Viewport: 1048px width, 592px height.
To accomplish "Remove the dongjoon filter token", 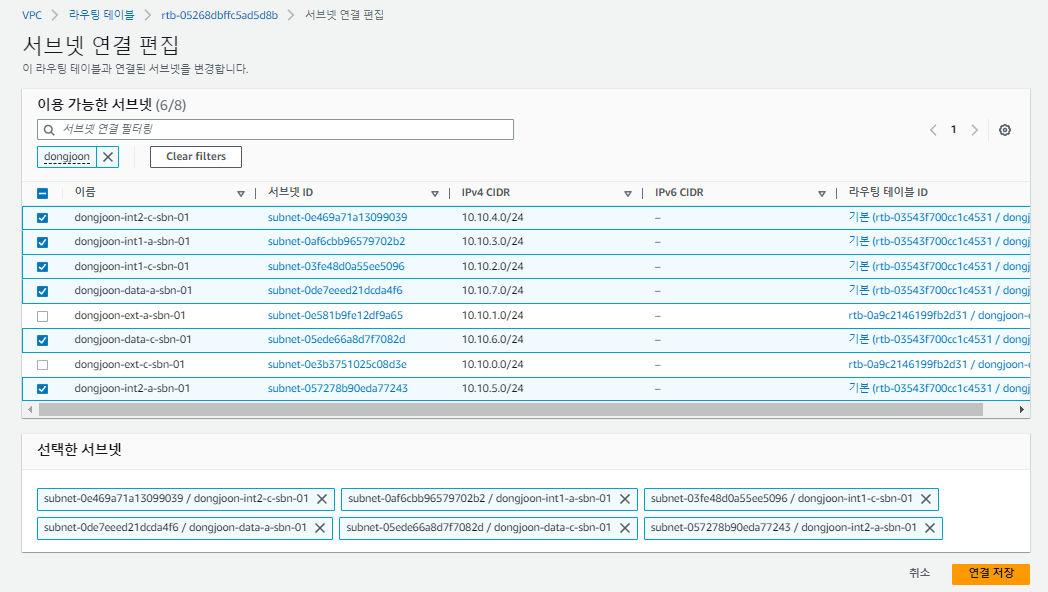I will (108, 157).
